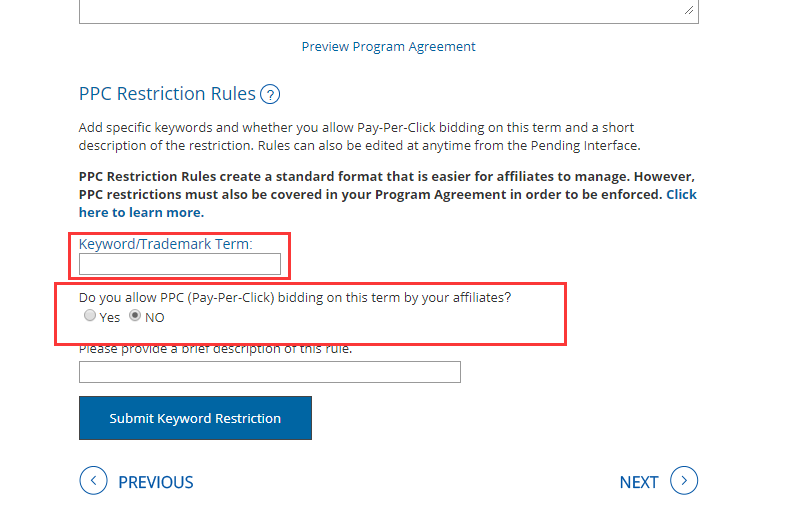The width and height of the screenshot is (785, 514).
Task: Click the PPC bidding question text
Action: tap(295, 297)
